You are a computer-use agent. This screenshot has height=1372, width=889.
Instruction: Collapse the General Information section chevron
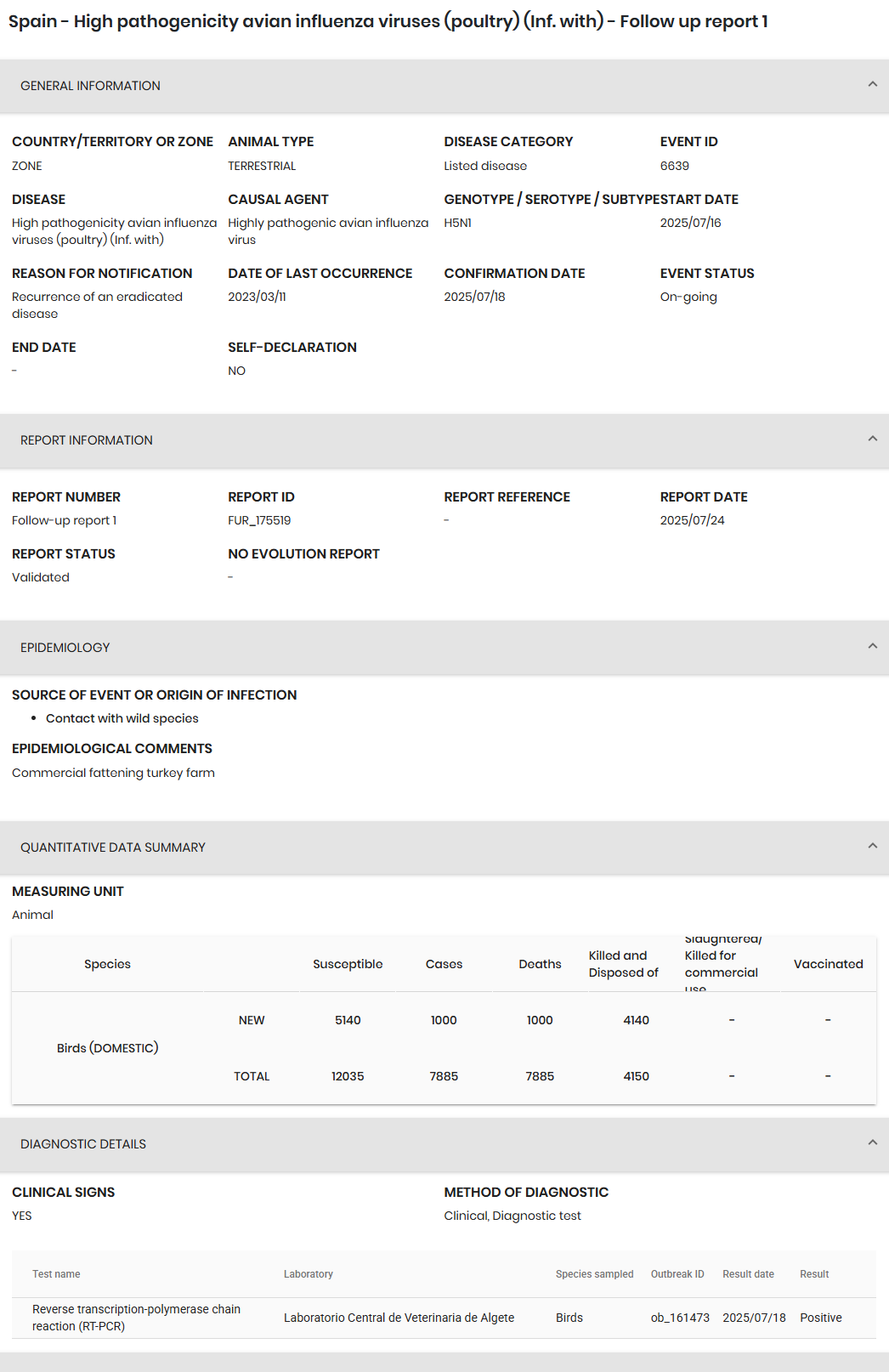(872, 84)
